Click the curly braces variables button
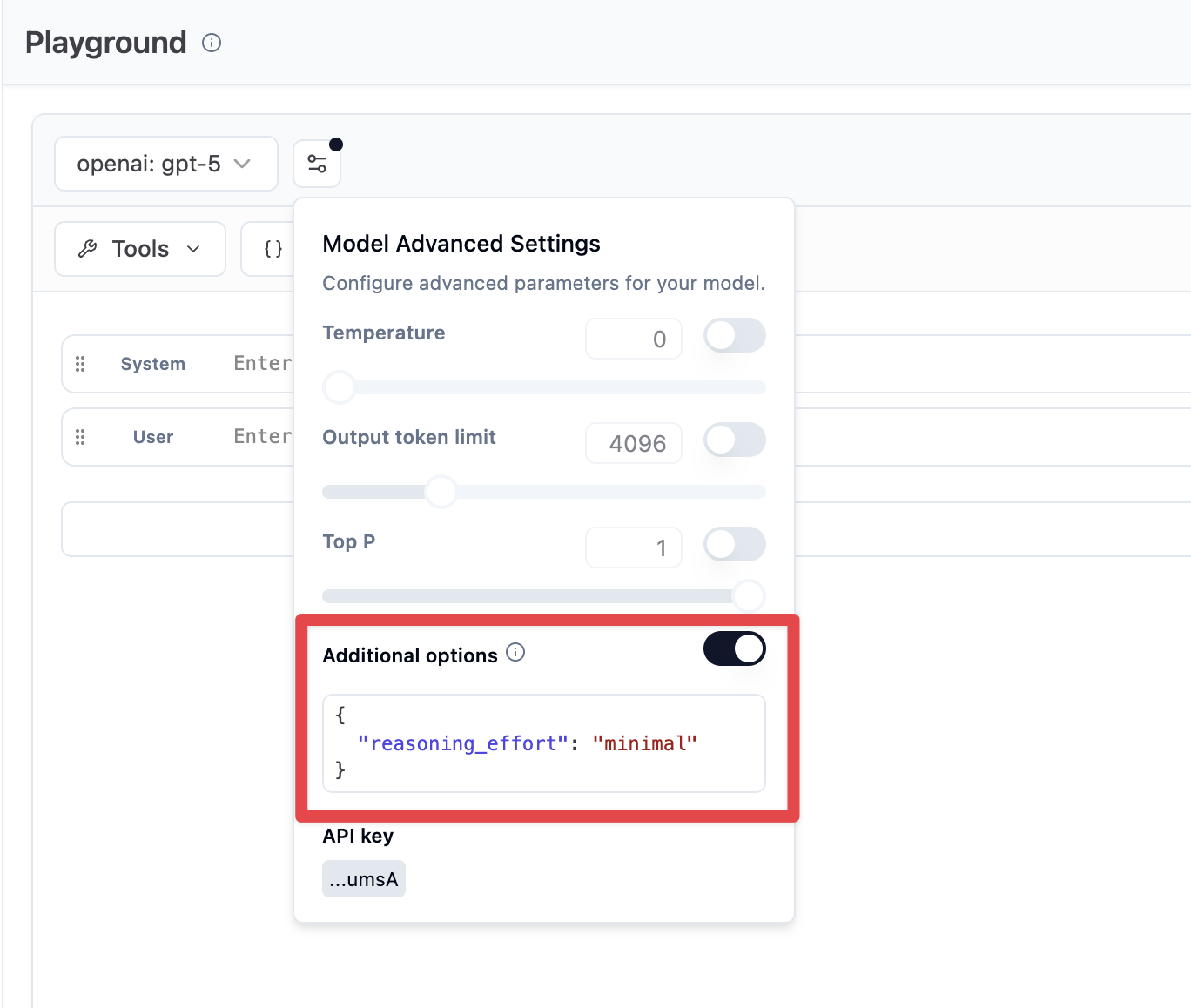 [x=273, y=249]
